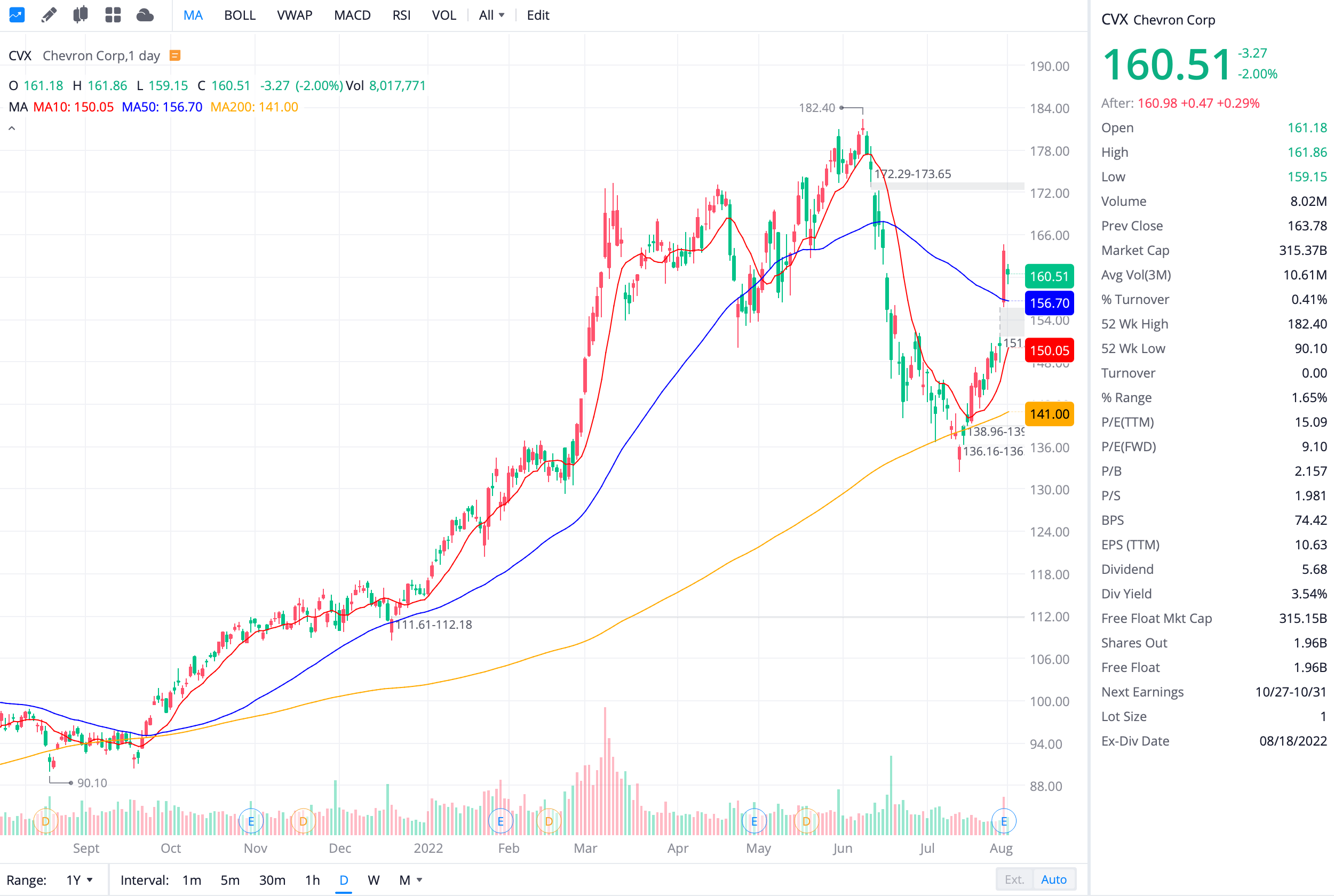The image size is (1334, 896).
Task: Toggle extended hours Ext. button
Action: click(x=1014, y=879)
